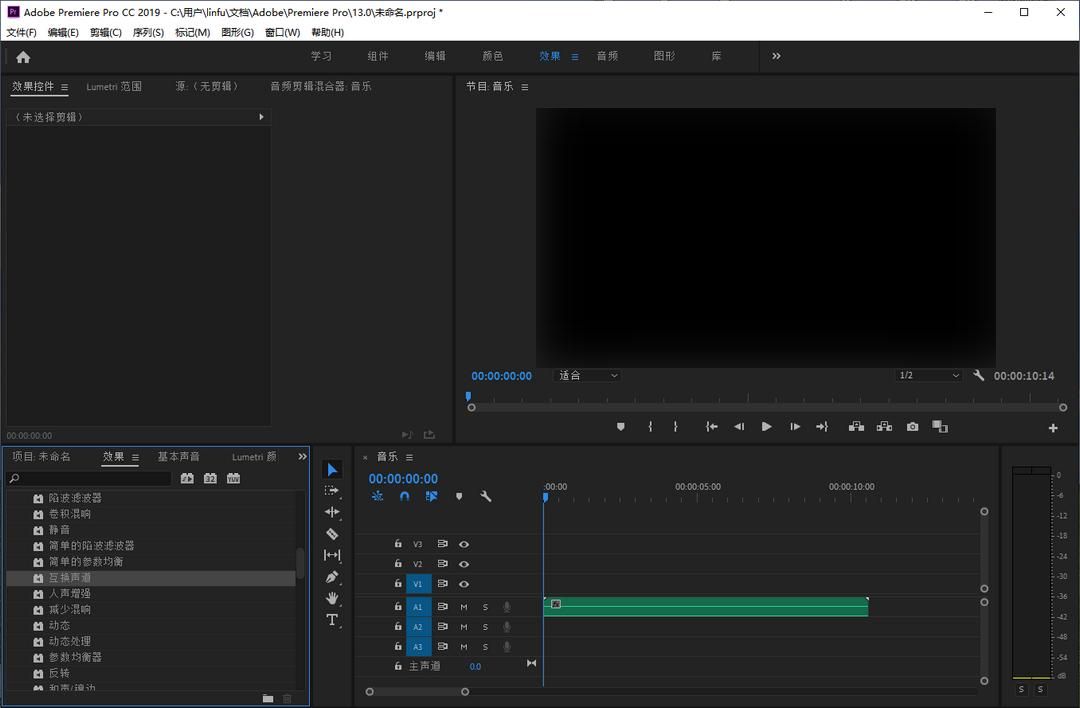Switch to the Lumetri 范围 tab
Screen dimensions: 1080x708
[114, 86]
